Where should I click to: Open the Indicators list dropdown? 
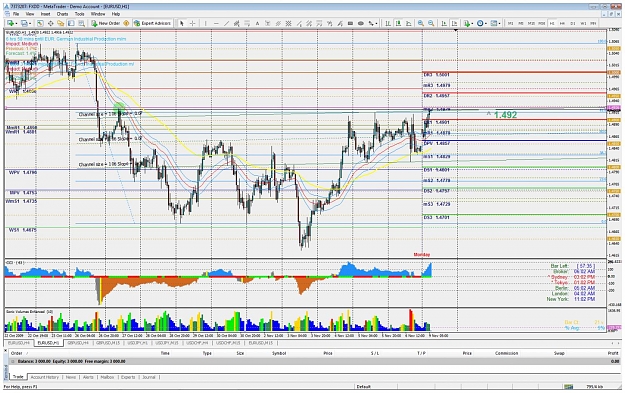pyautogui.click(x=472, y=23)
